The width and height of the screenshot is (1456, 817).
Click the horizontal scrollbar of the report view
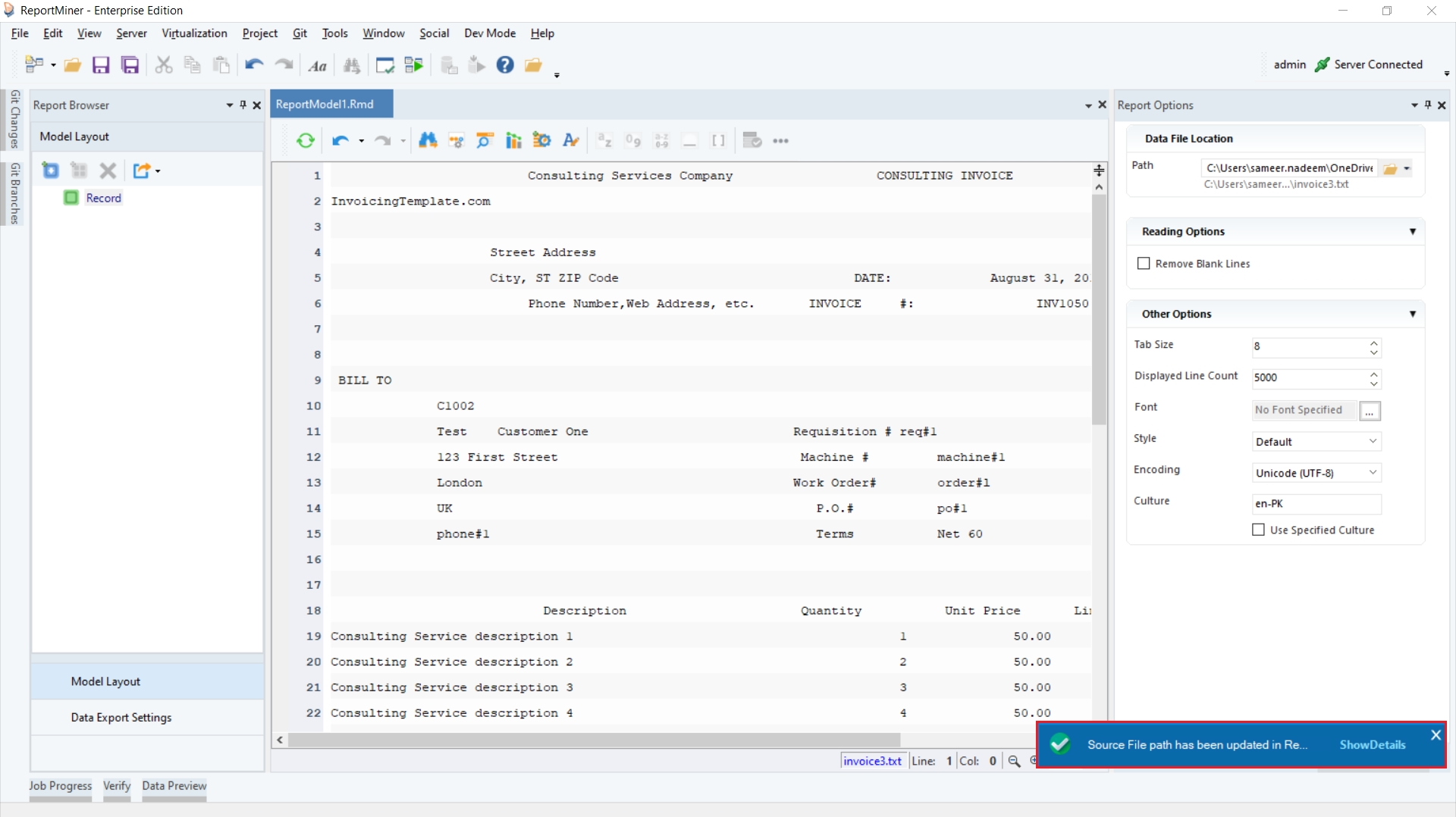pyautogui.click(x=594, y=740)
